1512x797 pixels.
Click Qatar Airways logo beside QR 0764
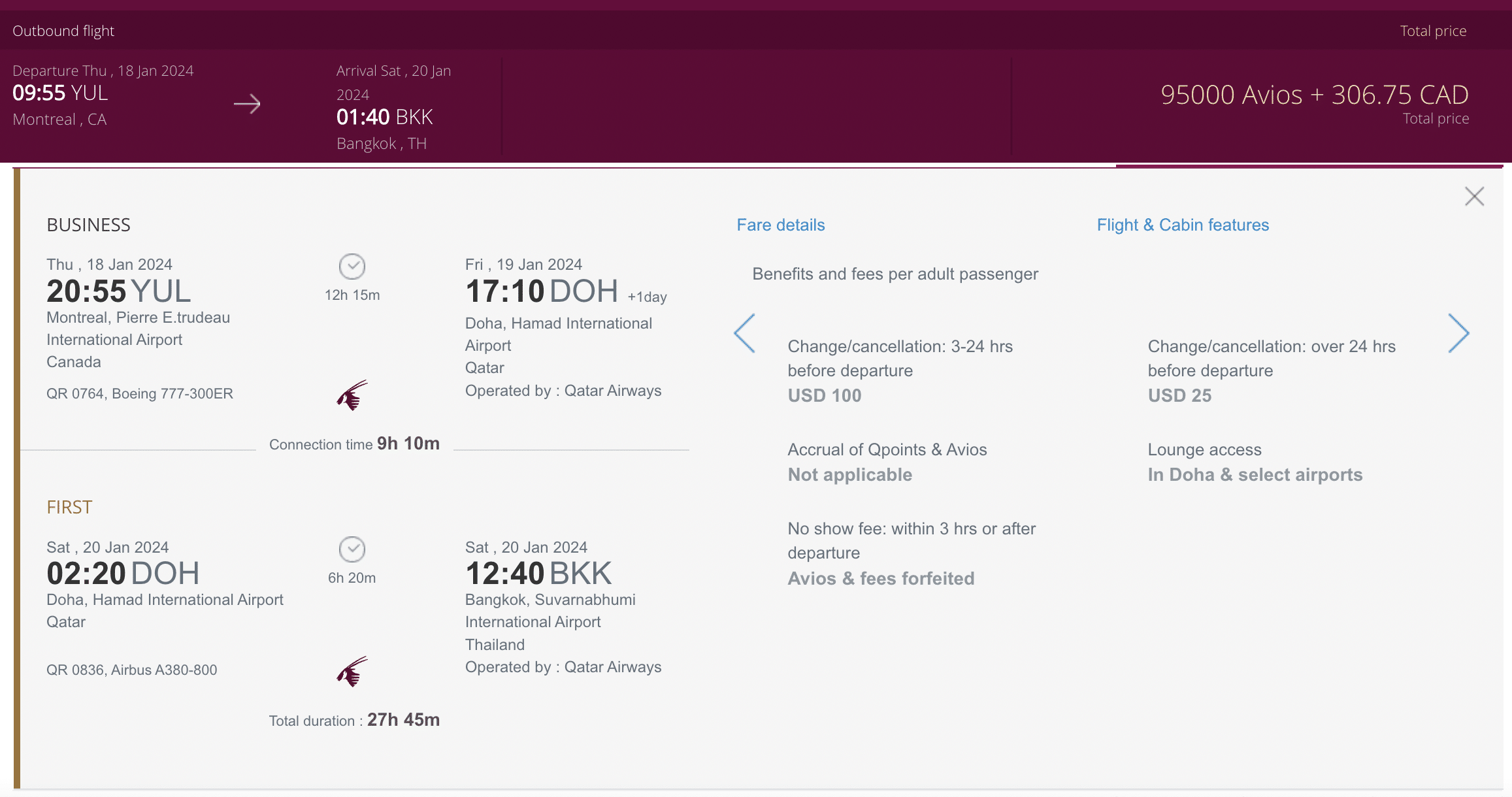(352, 395)
